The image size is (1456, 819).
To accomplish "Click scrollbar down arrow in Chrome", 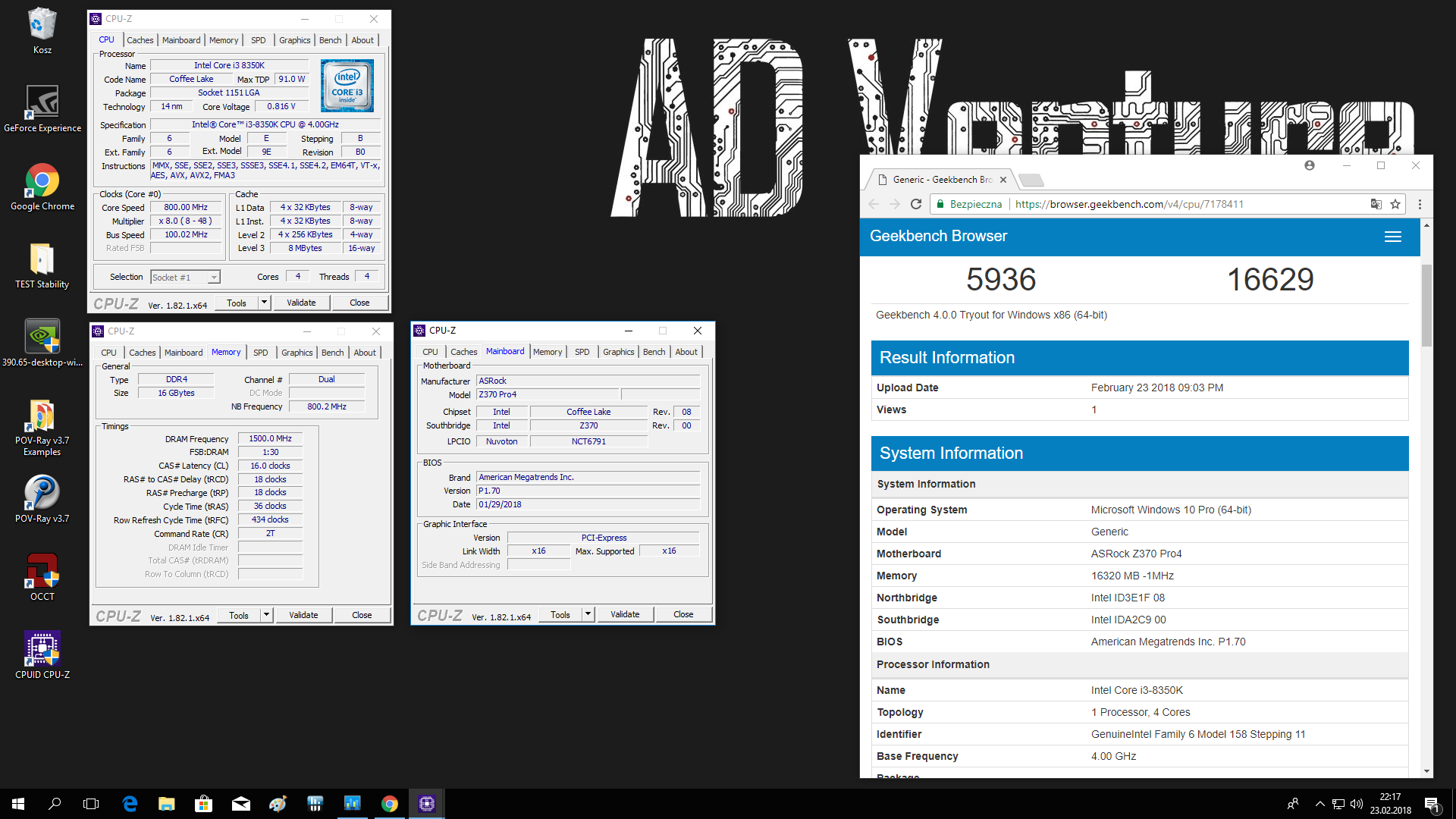I will (1426, 771).
